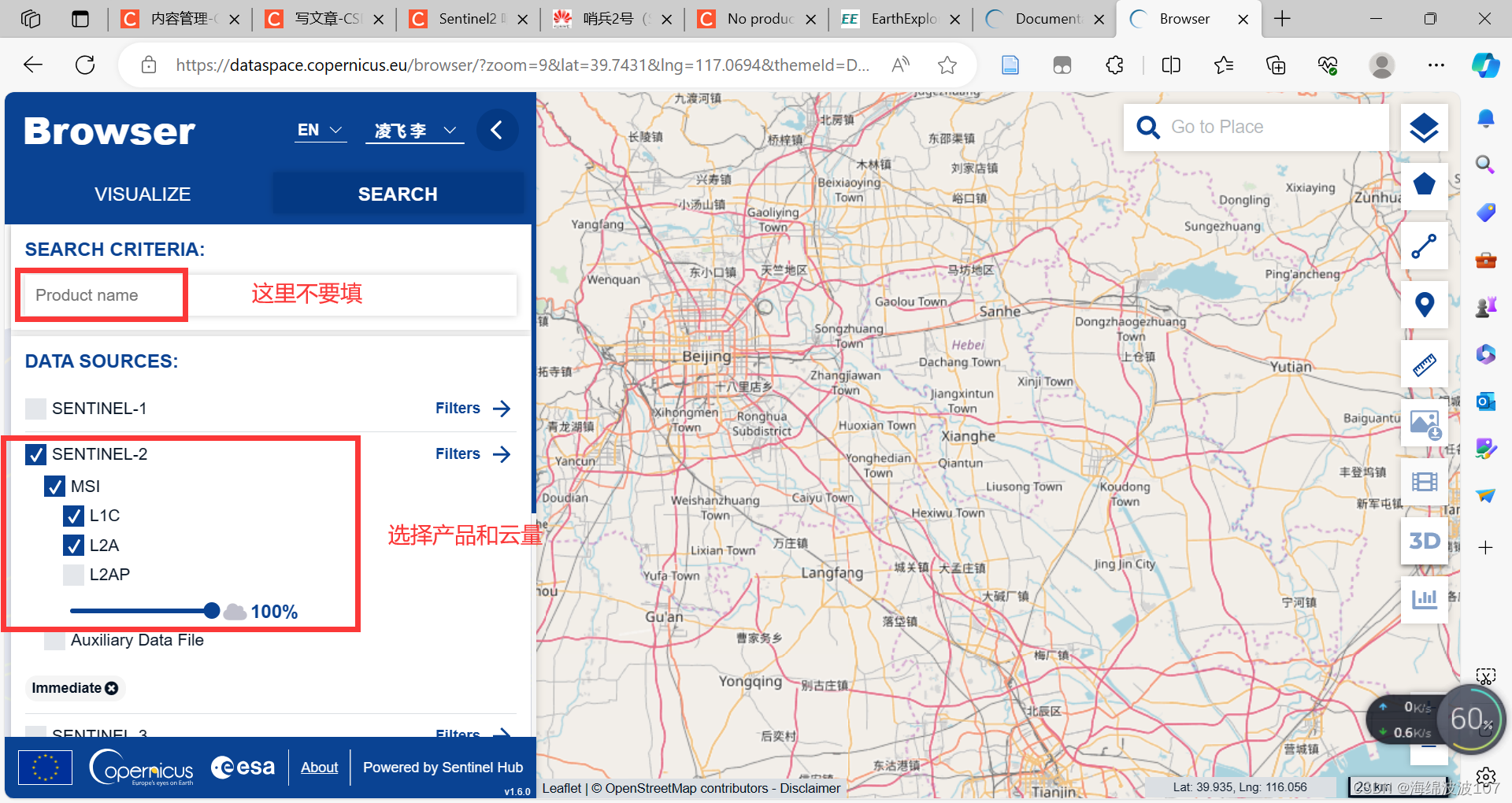Viewport: 1512px width, 803px height.
Task: Open the Disclaimer link on the map
Action: tap(810, 788)
